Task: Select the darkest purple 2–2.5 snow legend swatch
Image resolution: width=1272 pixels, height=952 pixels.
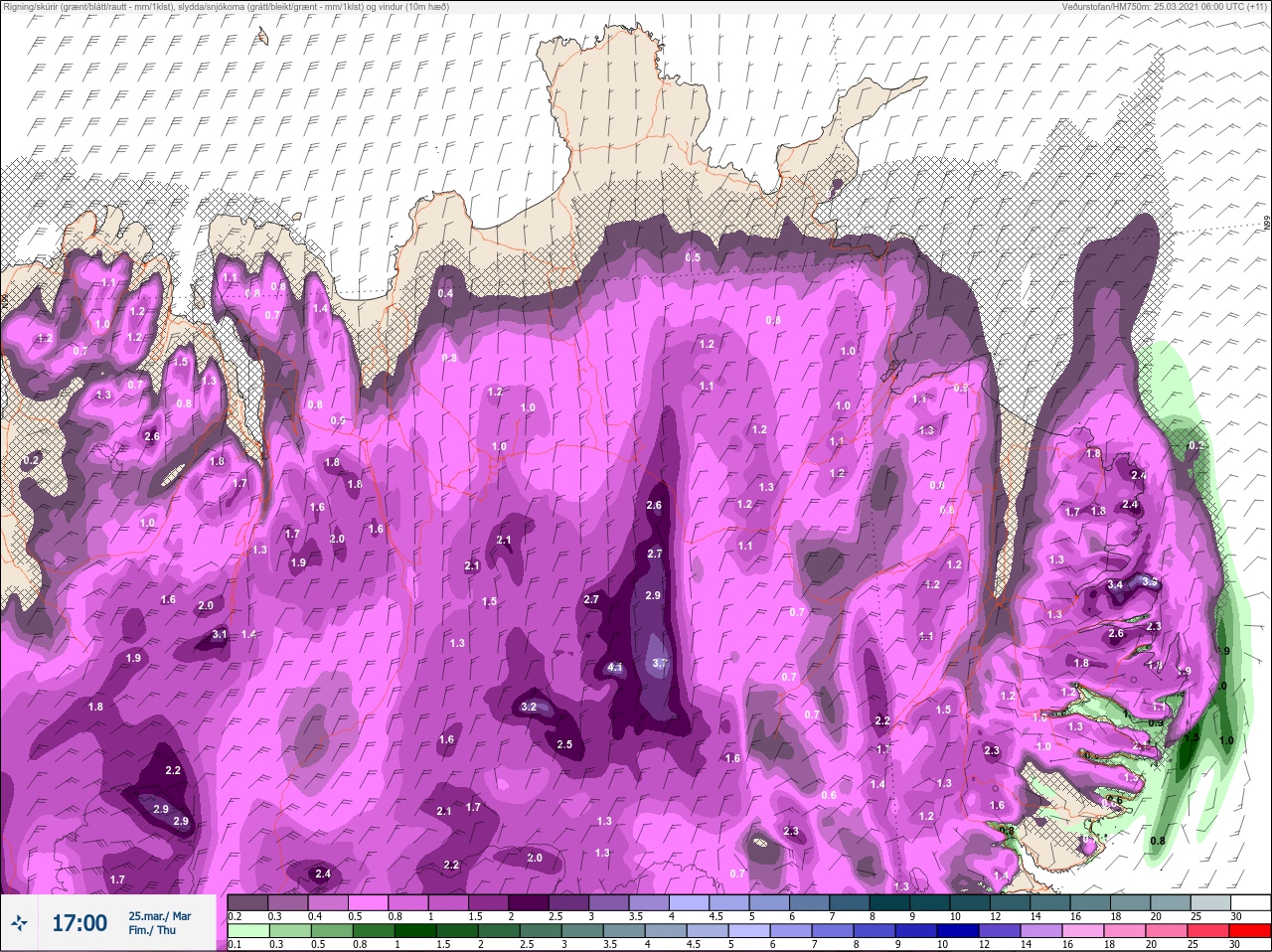Action: tap(529, 902)
